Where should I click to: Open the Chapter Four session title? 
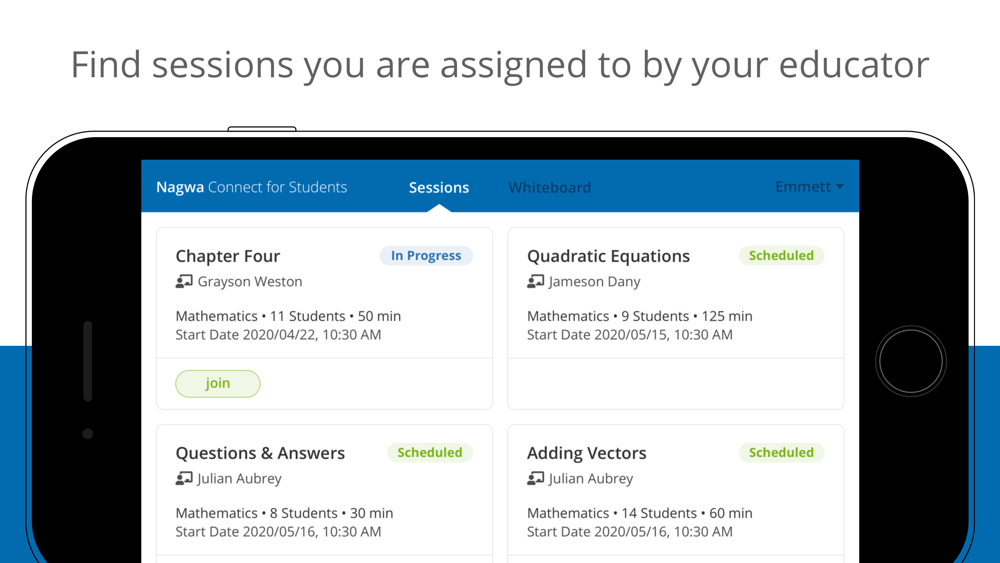tap(228, 256)
